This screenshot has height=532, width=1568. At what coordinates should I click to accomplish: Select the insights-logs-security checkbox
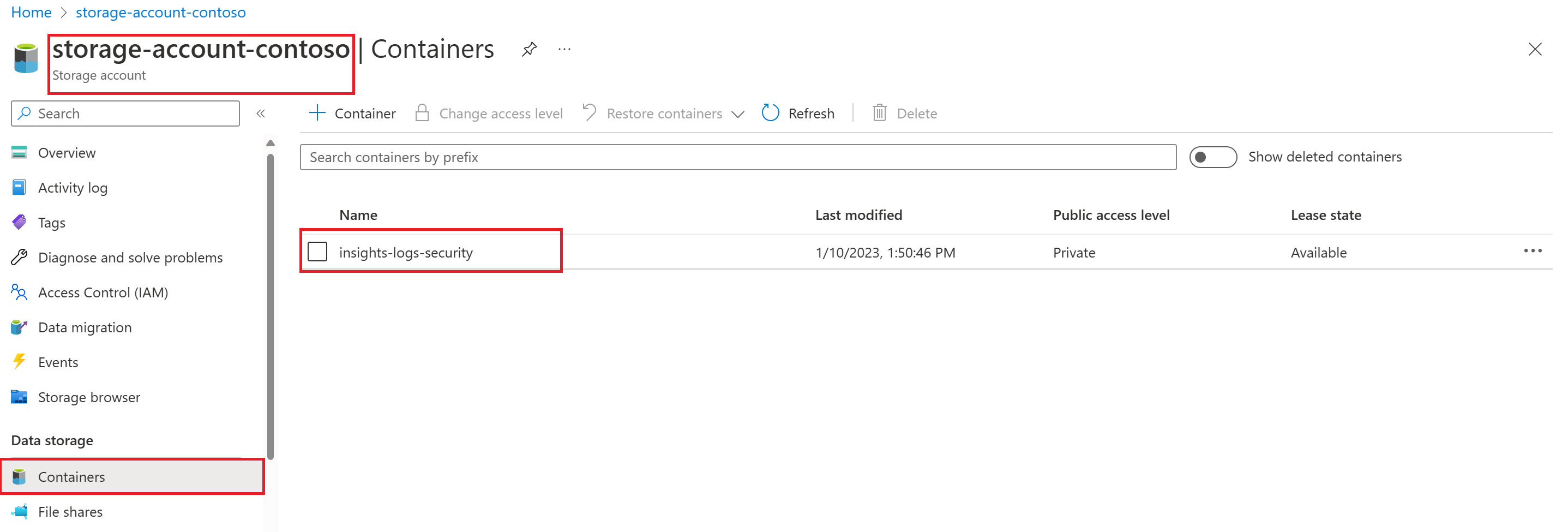click(x=317, y=252)
